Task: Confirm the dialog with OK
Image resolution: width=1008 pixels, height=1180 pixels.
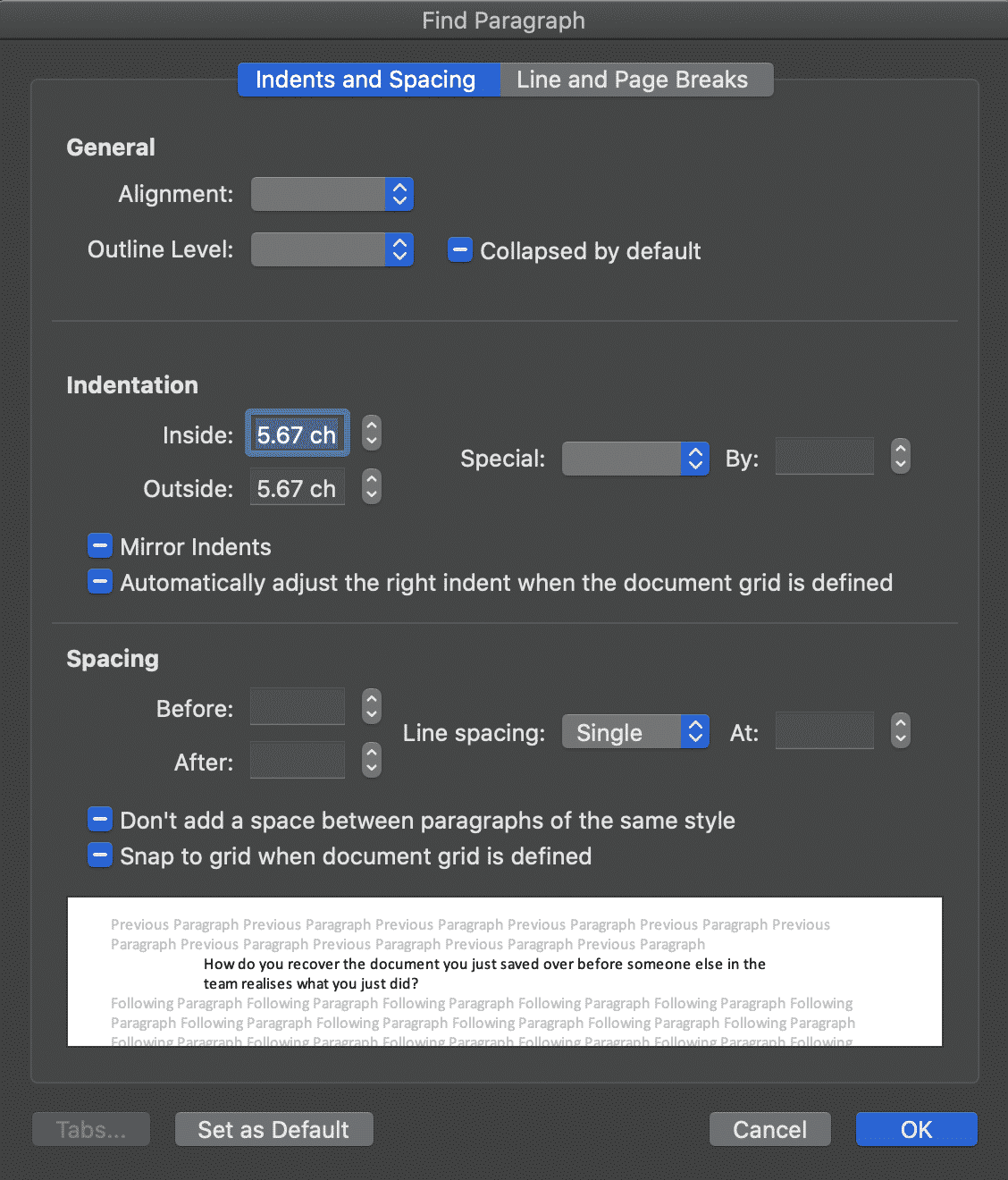Action: [916, 1129]
